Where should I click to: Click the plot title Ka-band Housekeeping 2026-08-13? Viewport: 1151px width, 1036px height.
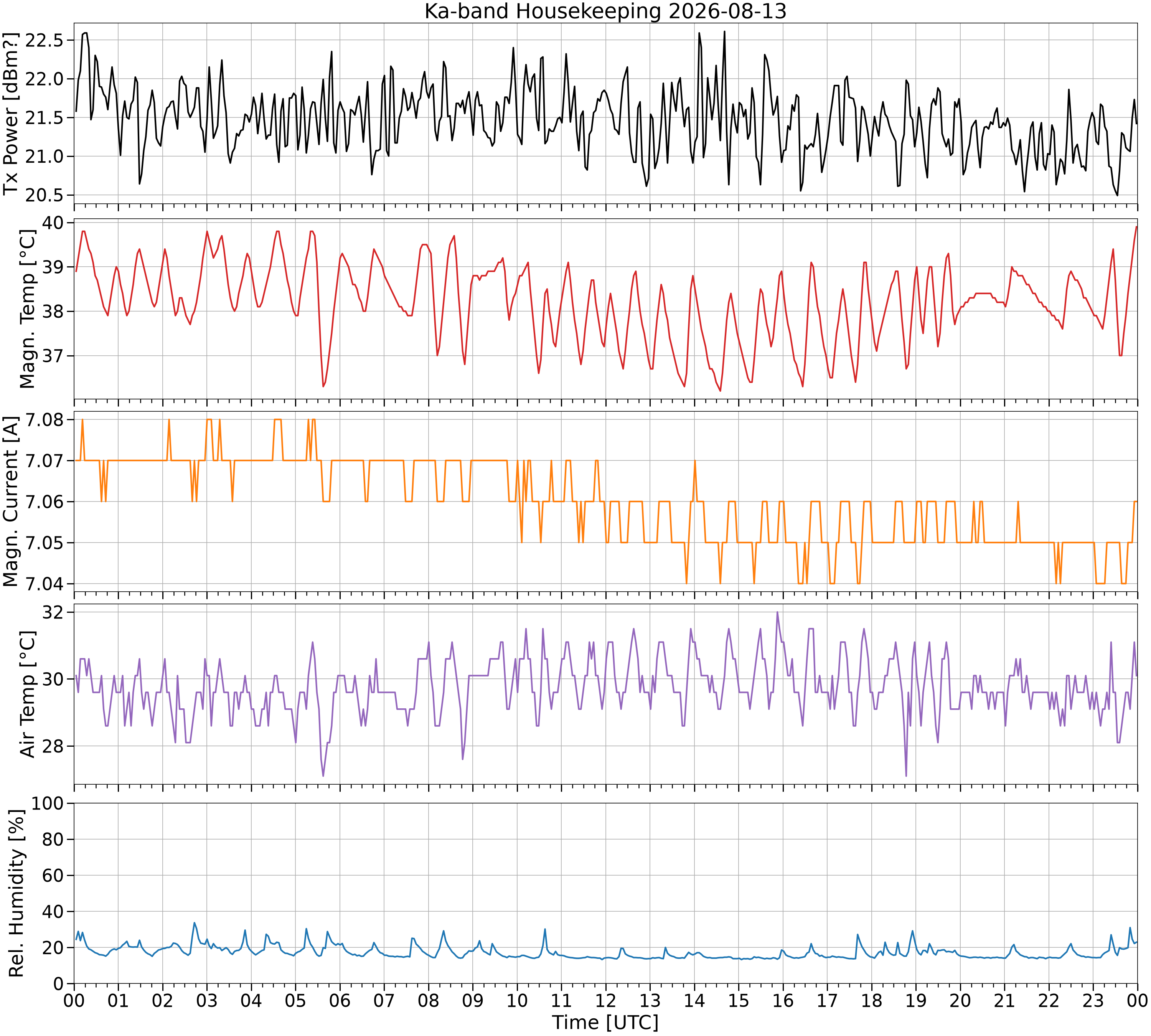point(606,11)
